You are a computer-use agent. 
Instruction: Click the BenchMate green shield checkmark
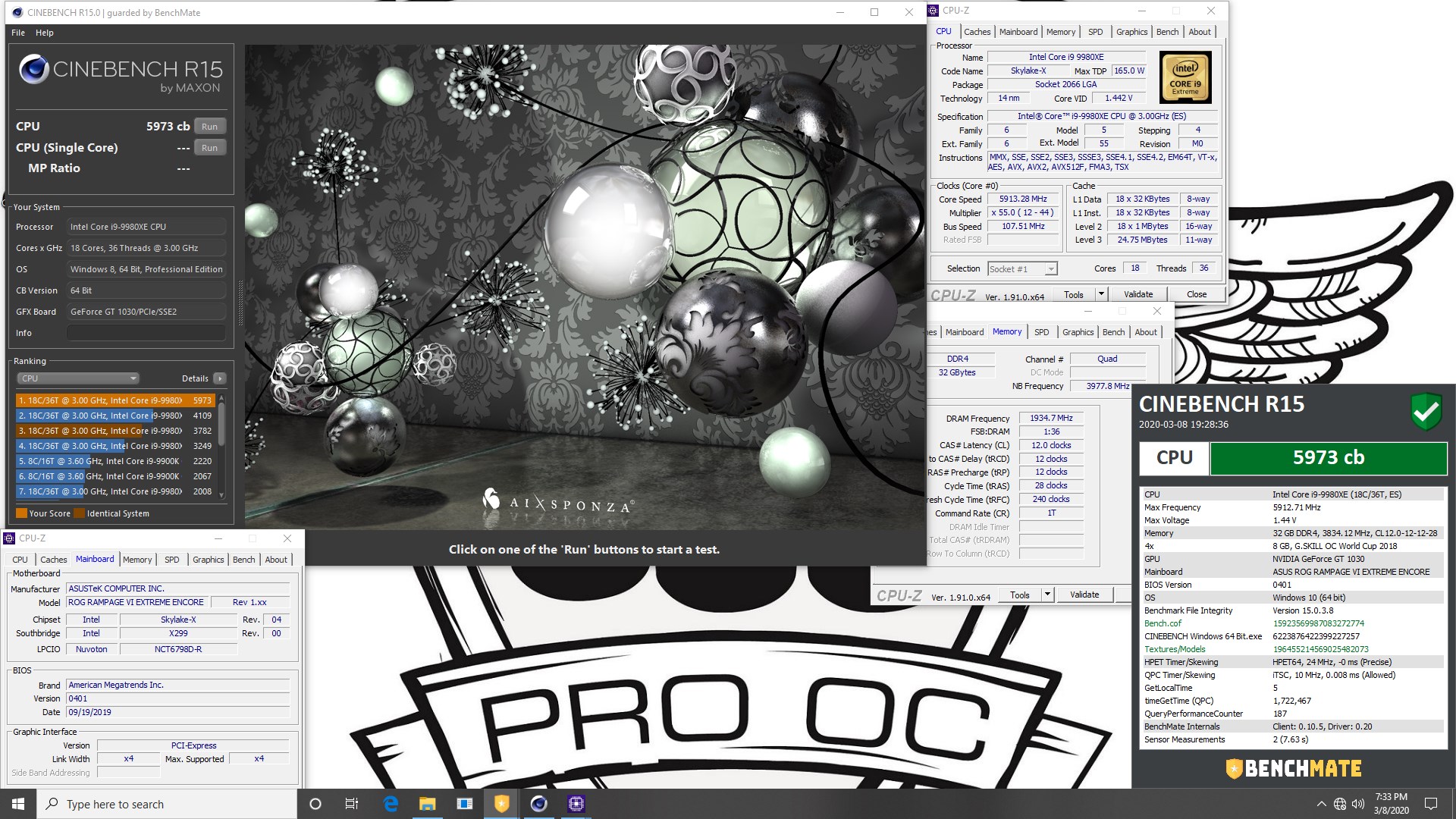[x=1426, y=412]
